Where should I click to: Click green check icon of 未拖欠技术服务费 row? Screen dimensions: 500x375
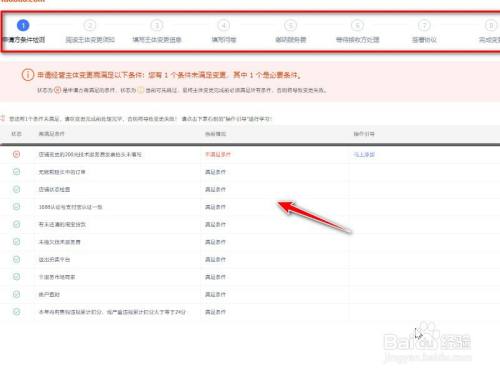point(16,242)
